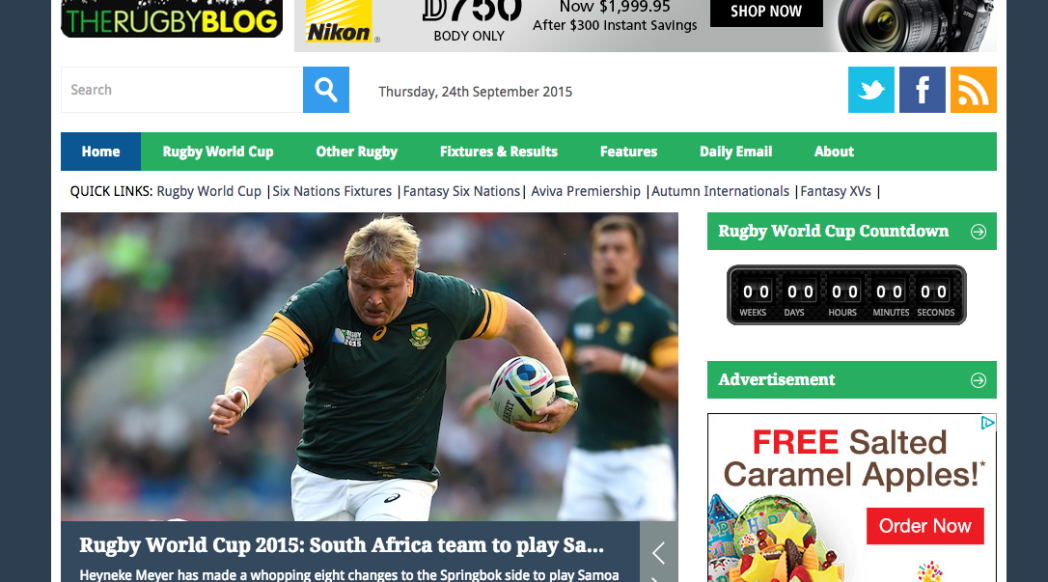Open the Fantasy XVs quick link

[835, 191]
